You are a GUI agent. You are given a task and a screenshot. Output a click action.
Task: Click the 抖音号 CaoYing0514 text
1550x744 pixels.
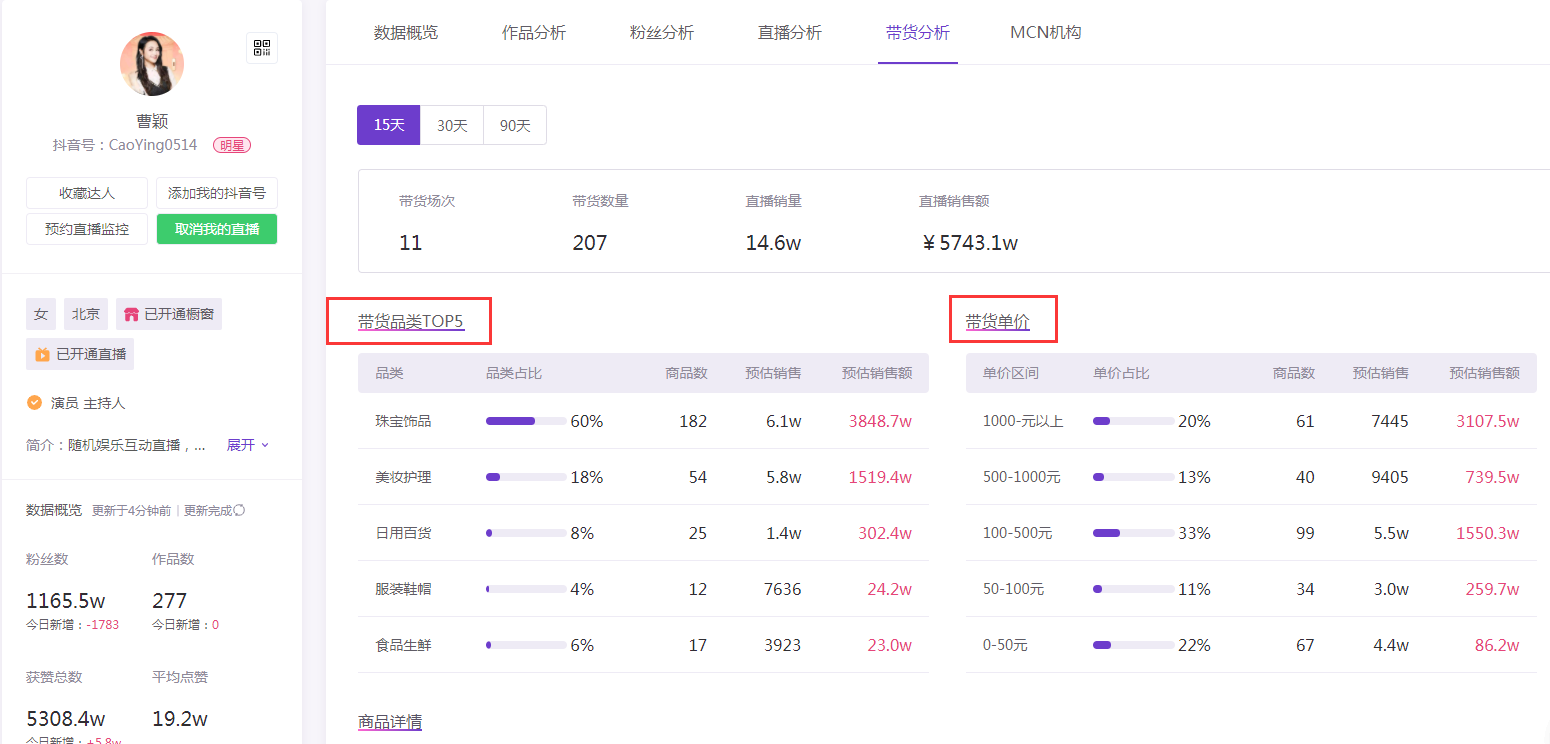click(125, 145)
